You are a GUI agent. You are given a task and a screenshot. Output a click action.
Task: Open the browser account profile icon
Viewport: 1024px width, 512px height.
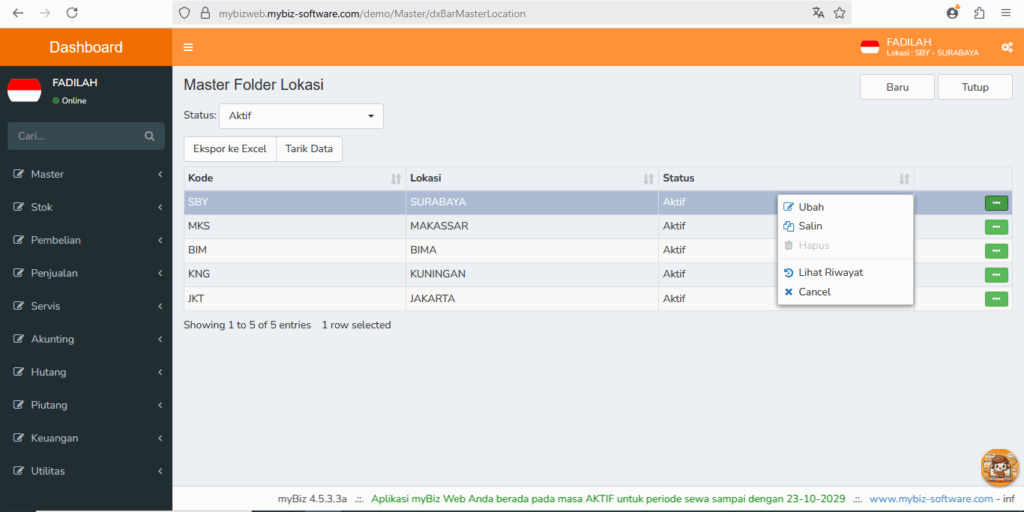pos(953,12)
